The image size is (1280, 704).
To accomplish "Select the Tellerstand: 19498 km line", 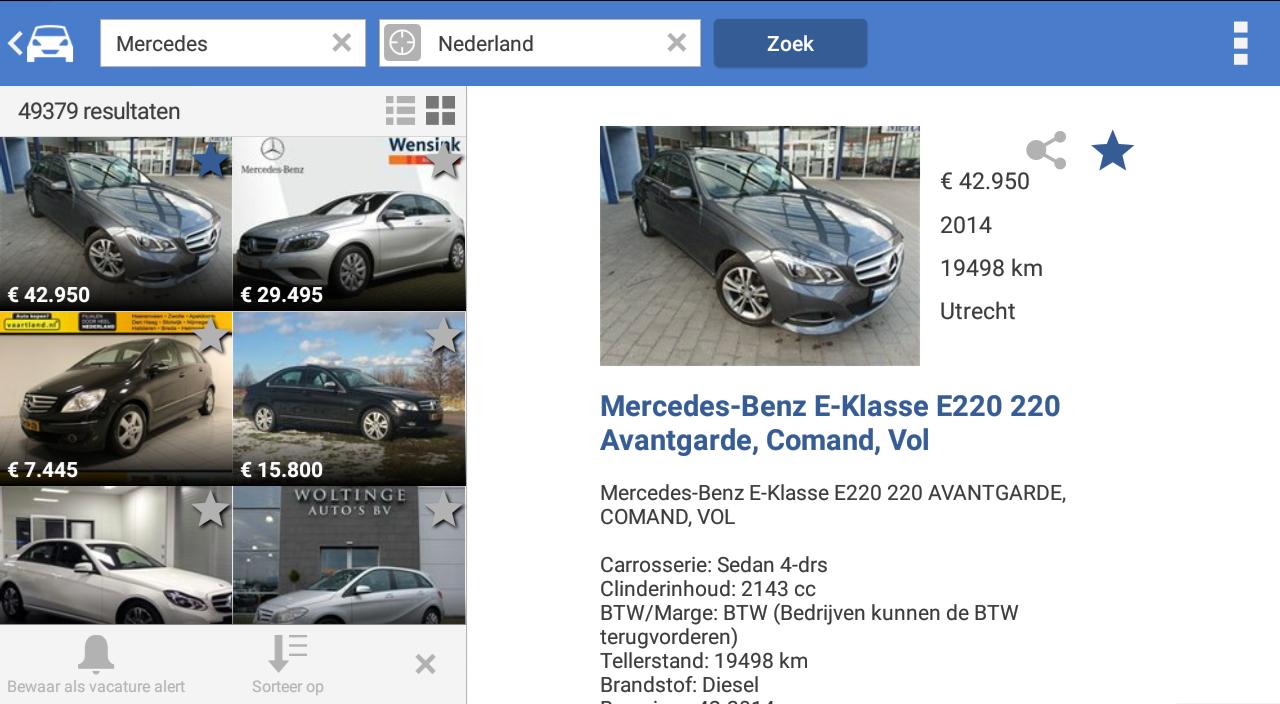I will [x=704, y=661].
